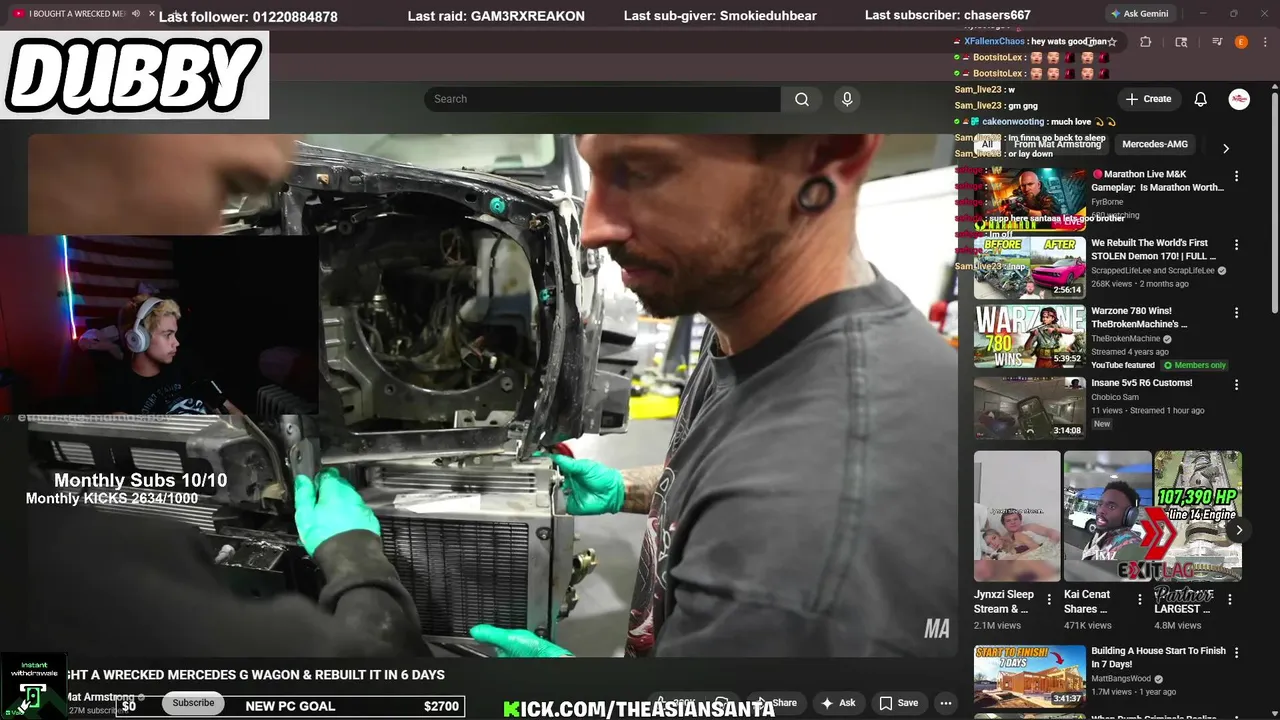This screenshot has width=1280, height=720.
Task: Open the Chrome extensions puzzle icon
Action: pyautogui.click(x=1146, y=42)
